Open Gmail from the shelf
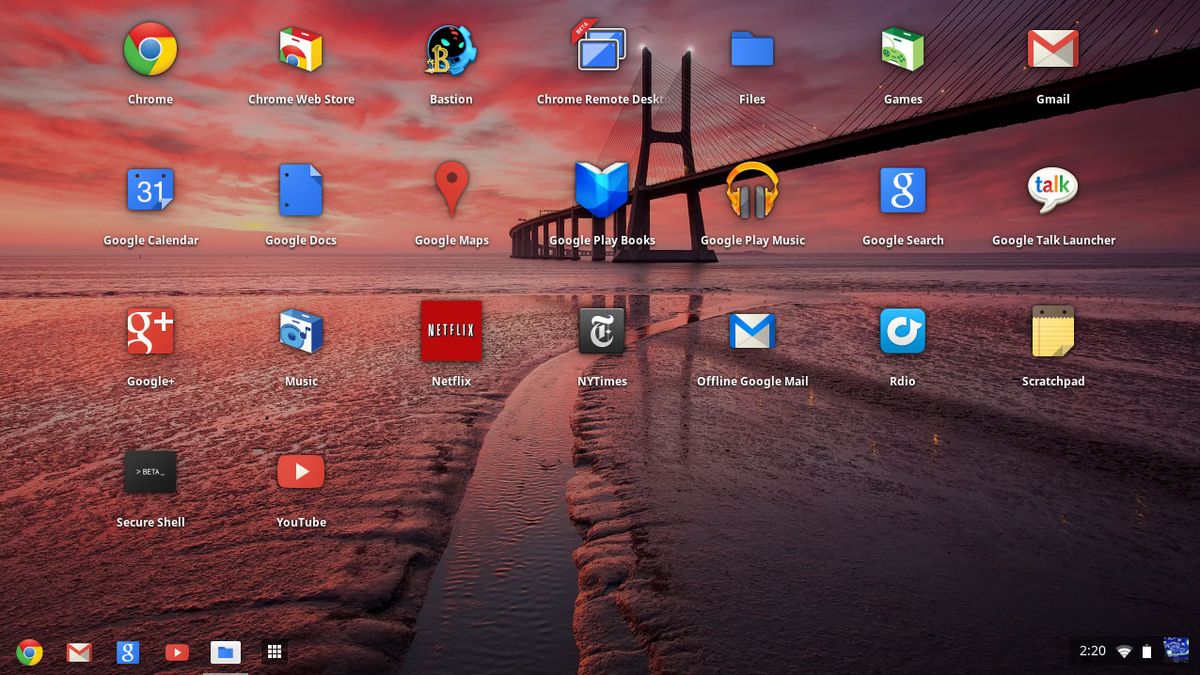Image resolution: width=1200 pixels, height=675 pixels. [78, 651]
